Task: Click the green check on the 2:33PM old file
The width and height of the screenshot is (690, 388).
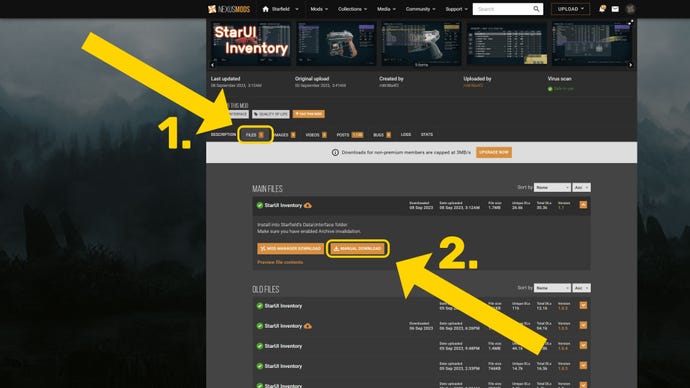Action: pyautogui.click(x=260, y=366)
